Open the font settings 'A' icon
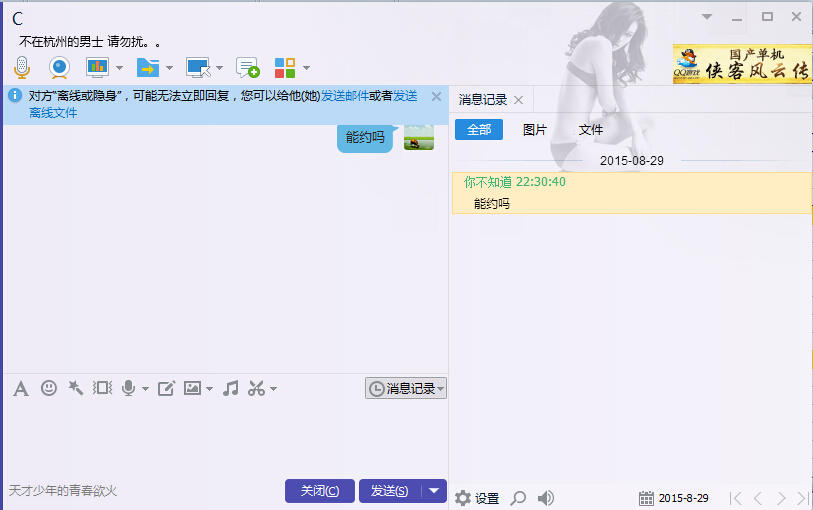Screen dimensions: 813x510 coord(20,389)
